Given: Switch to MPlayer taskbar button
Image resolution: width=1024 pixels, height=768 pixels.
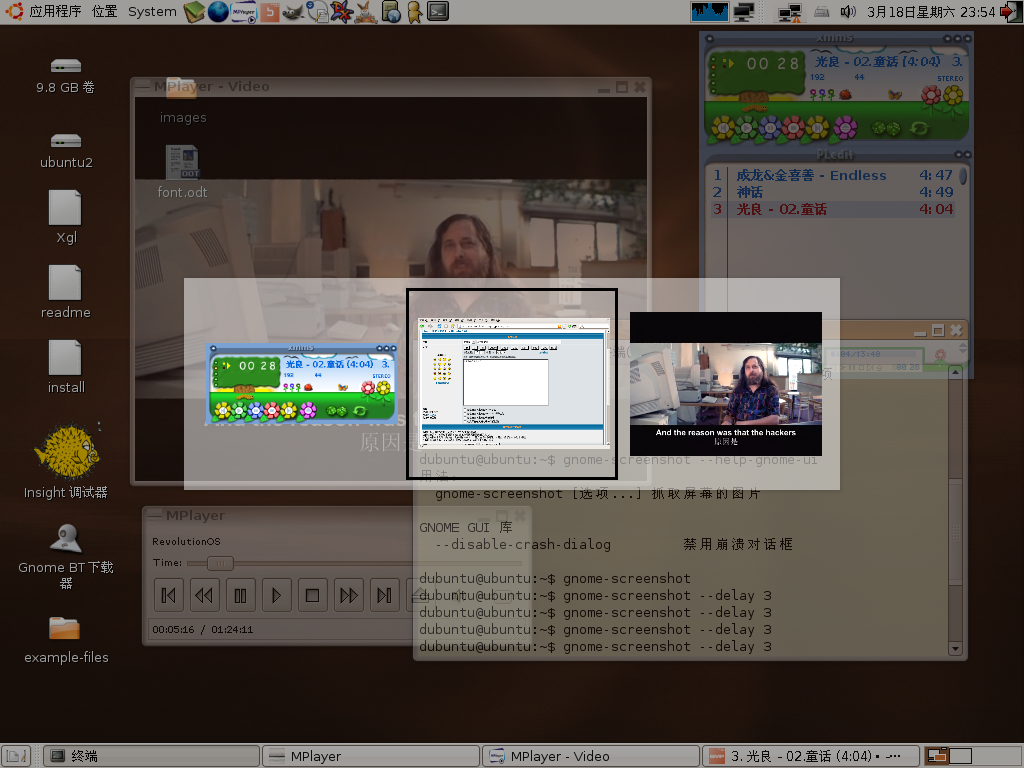Looking at the screenshot, I should tap(371, 756).
